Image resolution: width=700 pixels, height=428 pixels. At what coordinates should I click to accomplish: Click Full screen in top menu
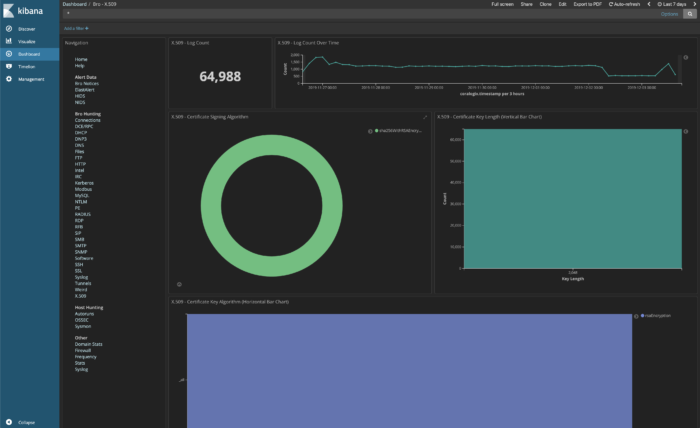502,4
